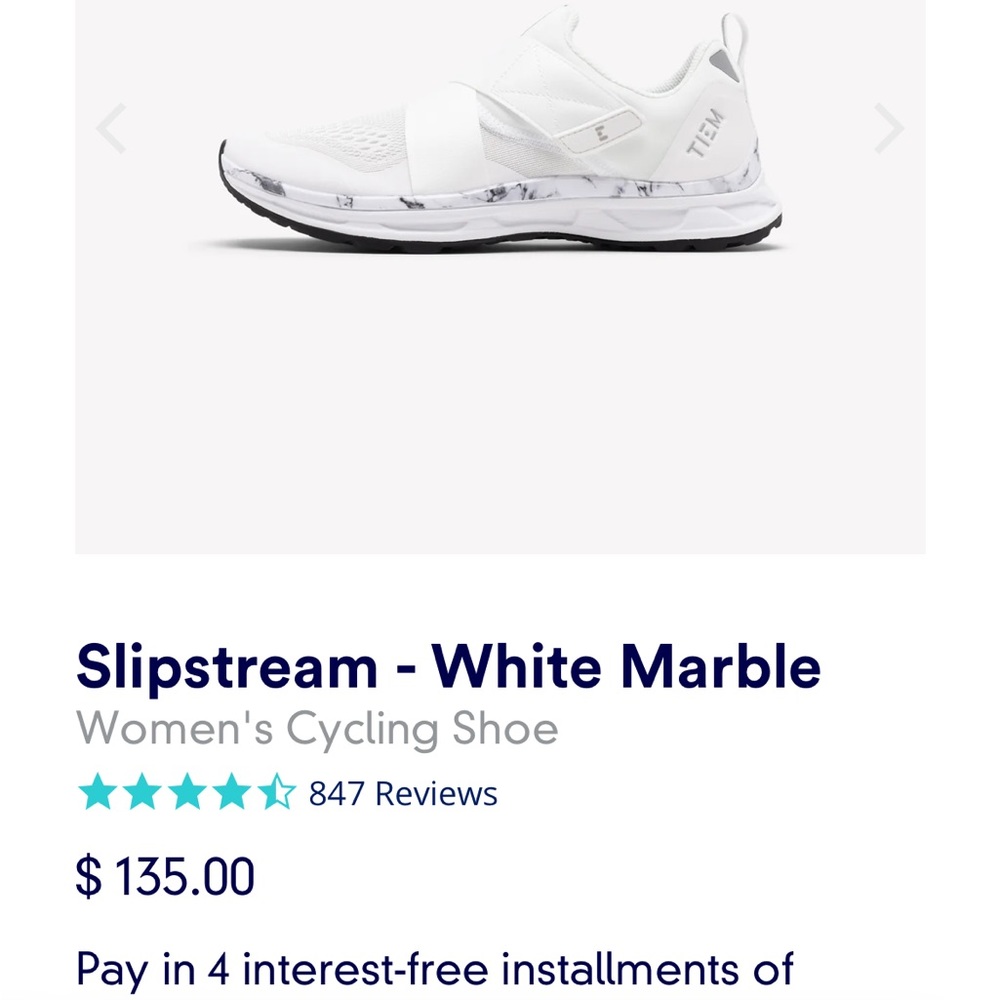Show the previous product image with left chevron

pyautogui.click(x=111, y=128)
